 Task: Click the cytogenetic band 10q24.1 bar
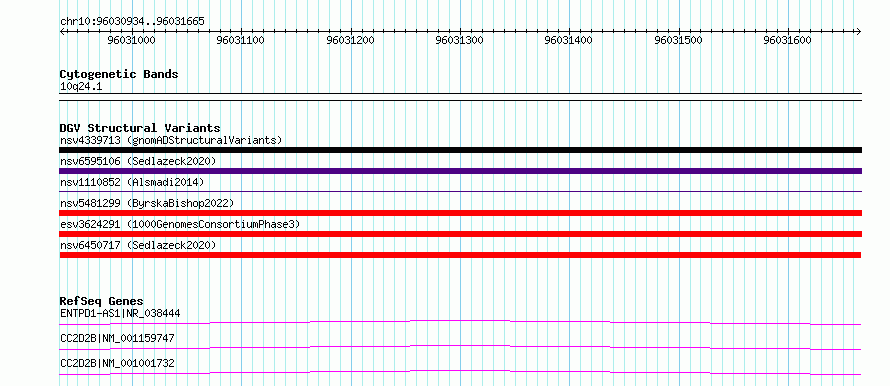[x=460, y=97]
